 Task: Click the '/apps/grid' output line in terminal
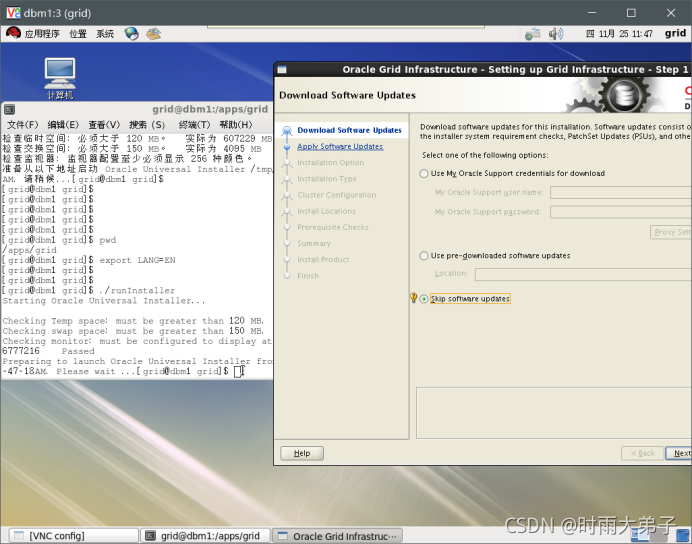pos(30,250)
